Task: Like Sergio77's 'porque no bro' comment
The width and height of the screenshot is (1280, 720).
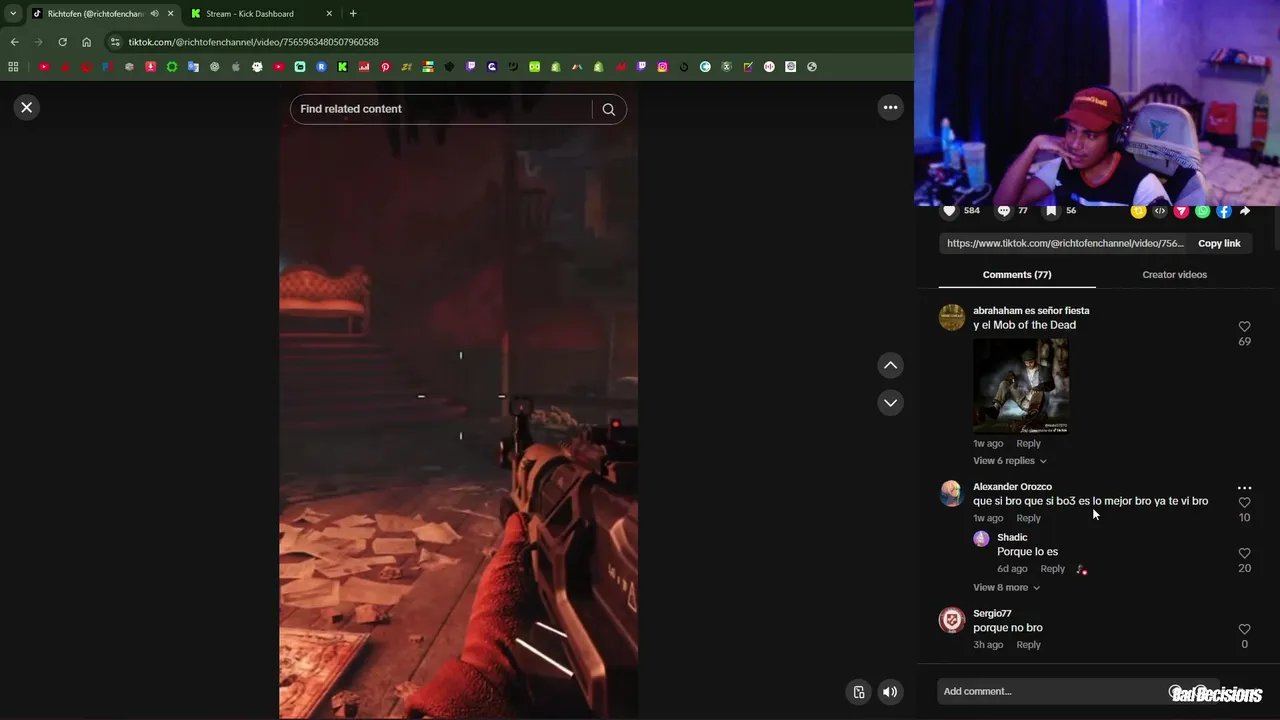Action: [1244, 629]
